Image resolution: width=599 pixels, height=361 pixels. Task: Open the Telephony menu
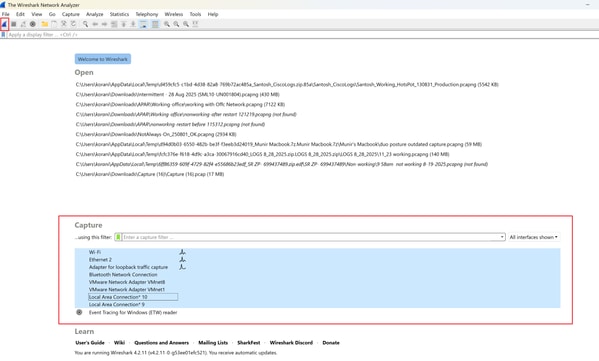tap(147, 14)
